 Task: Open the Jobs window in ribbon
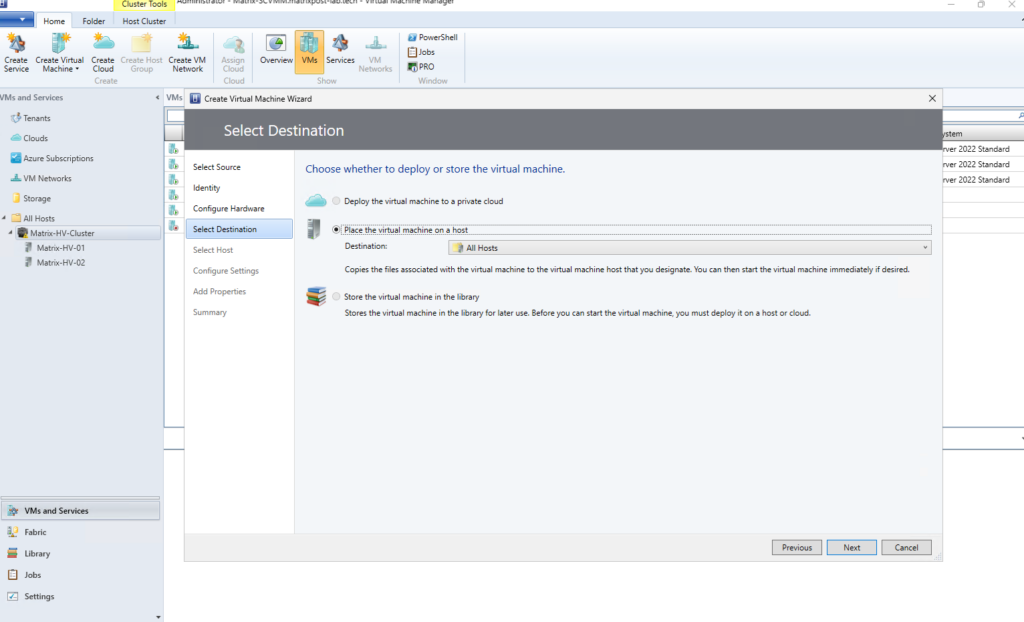(x=421, y=52)
